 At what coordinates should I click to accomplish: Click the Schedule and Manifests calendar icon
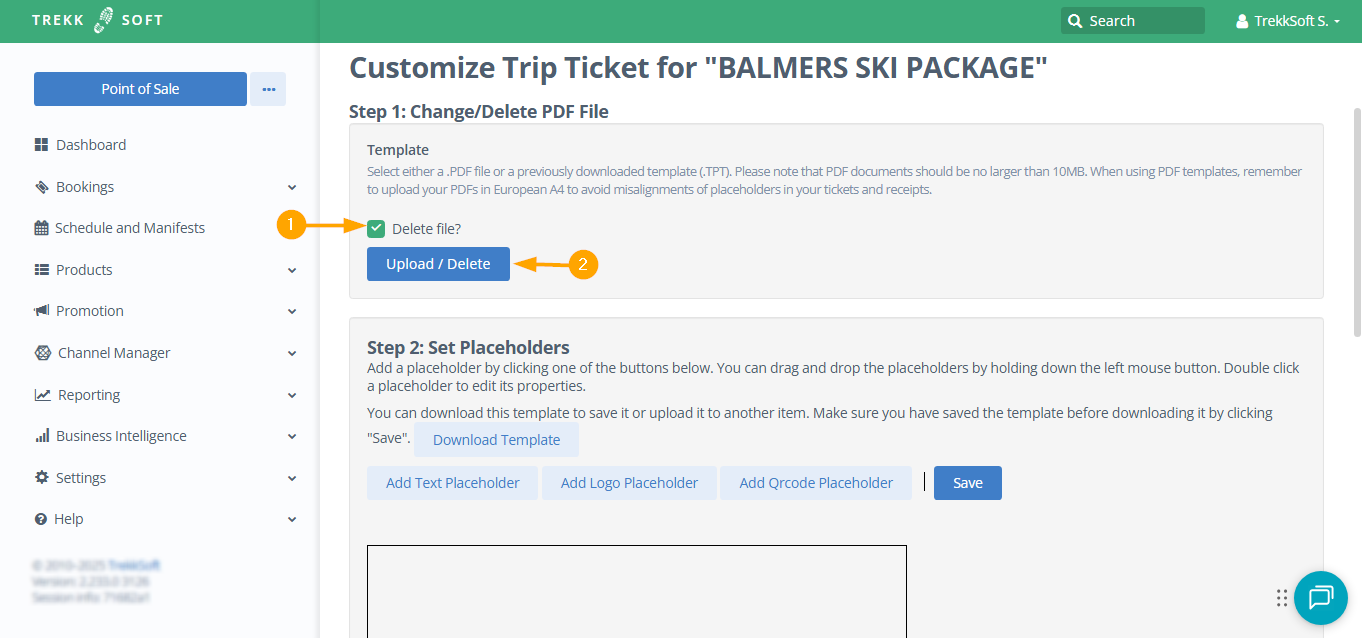pos(41,228)
